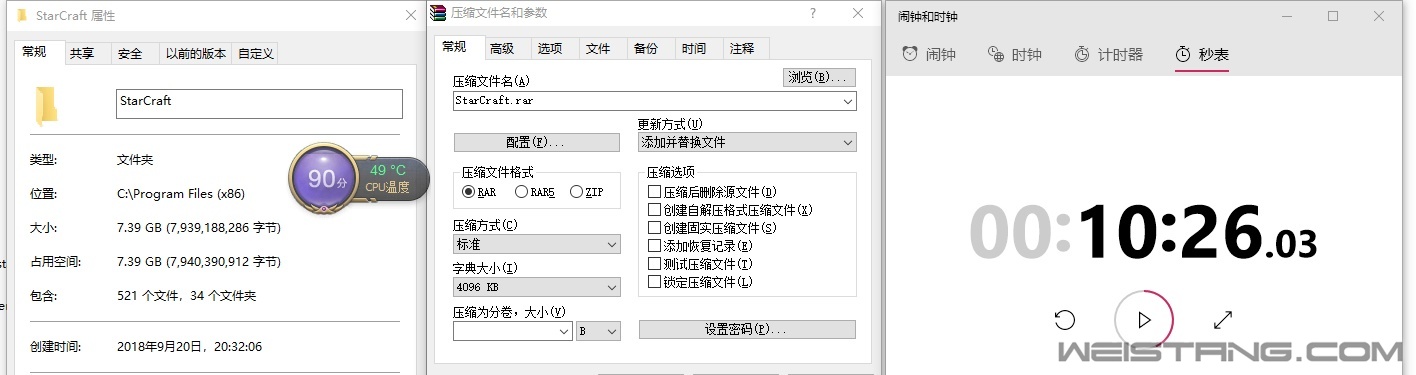Viewport: 1416px width, 375px height.
Task: Enable 创建自解压格式压缩文件 checkbox
Action: pos(730,210)
